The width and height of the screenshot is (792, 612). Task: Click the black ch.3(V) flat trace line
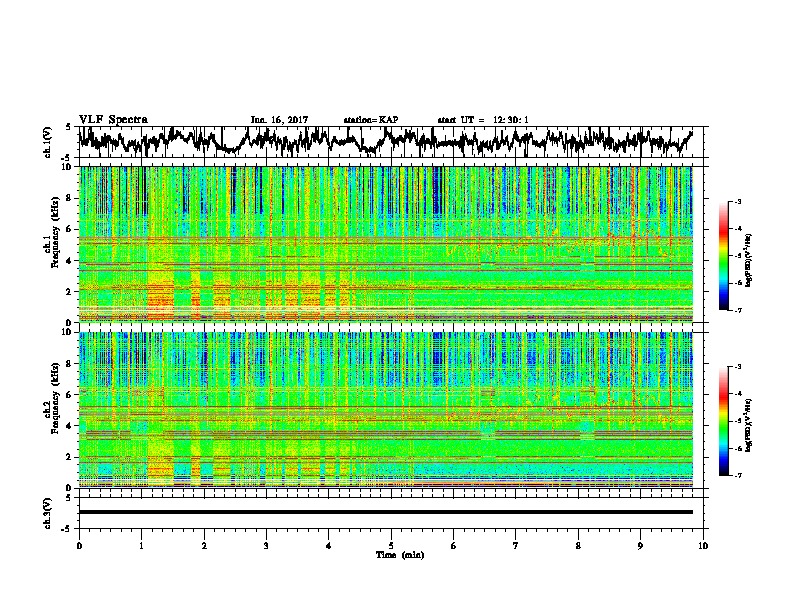pyautogui.click(x=385, y=512)
